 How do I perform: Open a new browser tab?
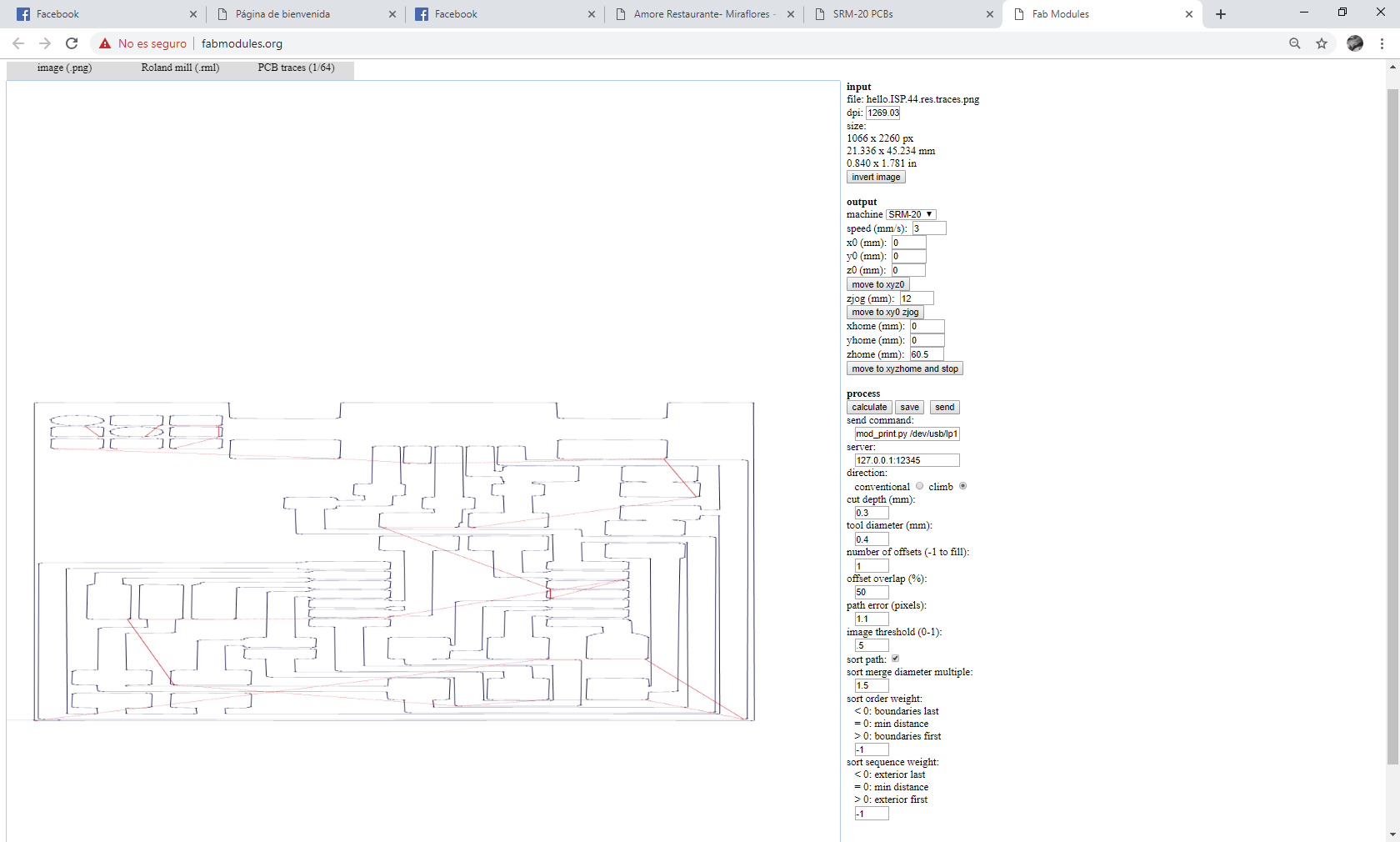pyautogui.click(x=1221, y=14)
